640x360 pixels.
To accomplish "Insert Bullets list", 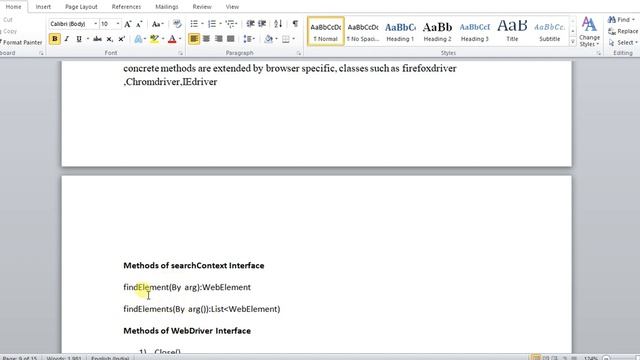I will [194, 24].
